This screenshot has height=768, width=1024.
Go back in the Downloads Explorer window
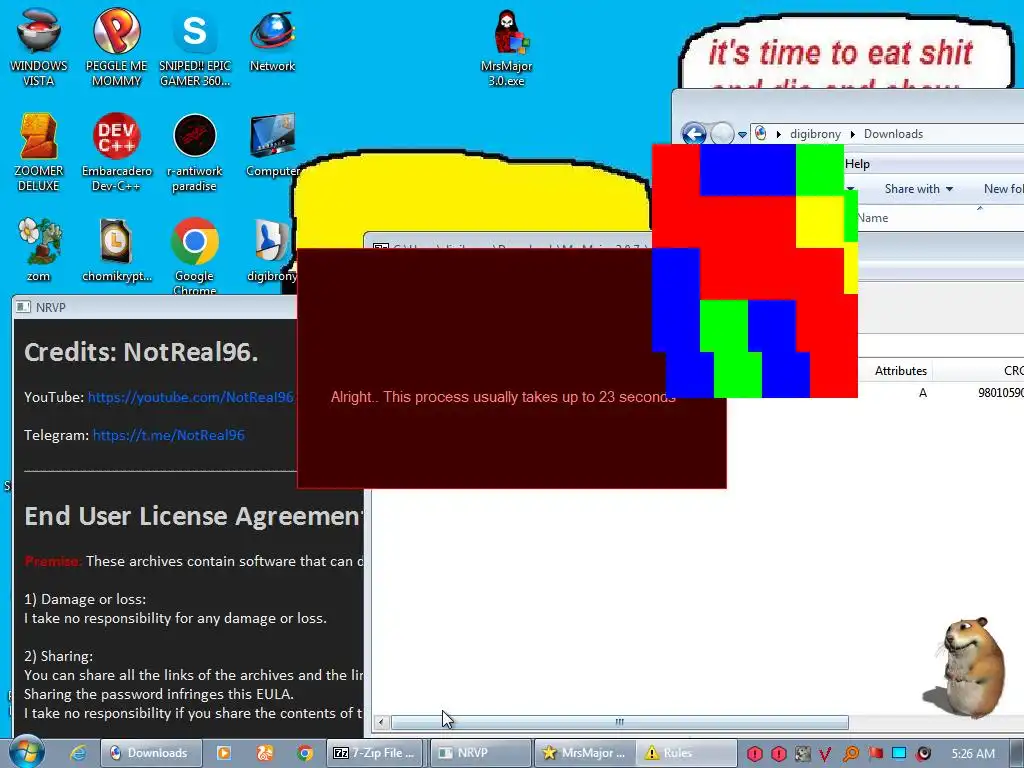click(694, 134)
